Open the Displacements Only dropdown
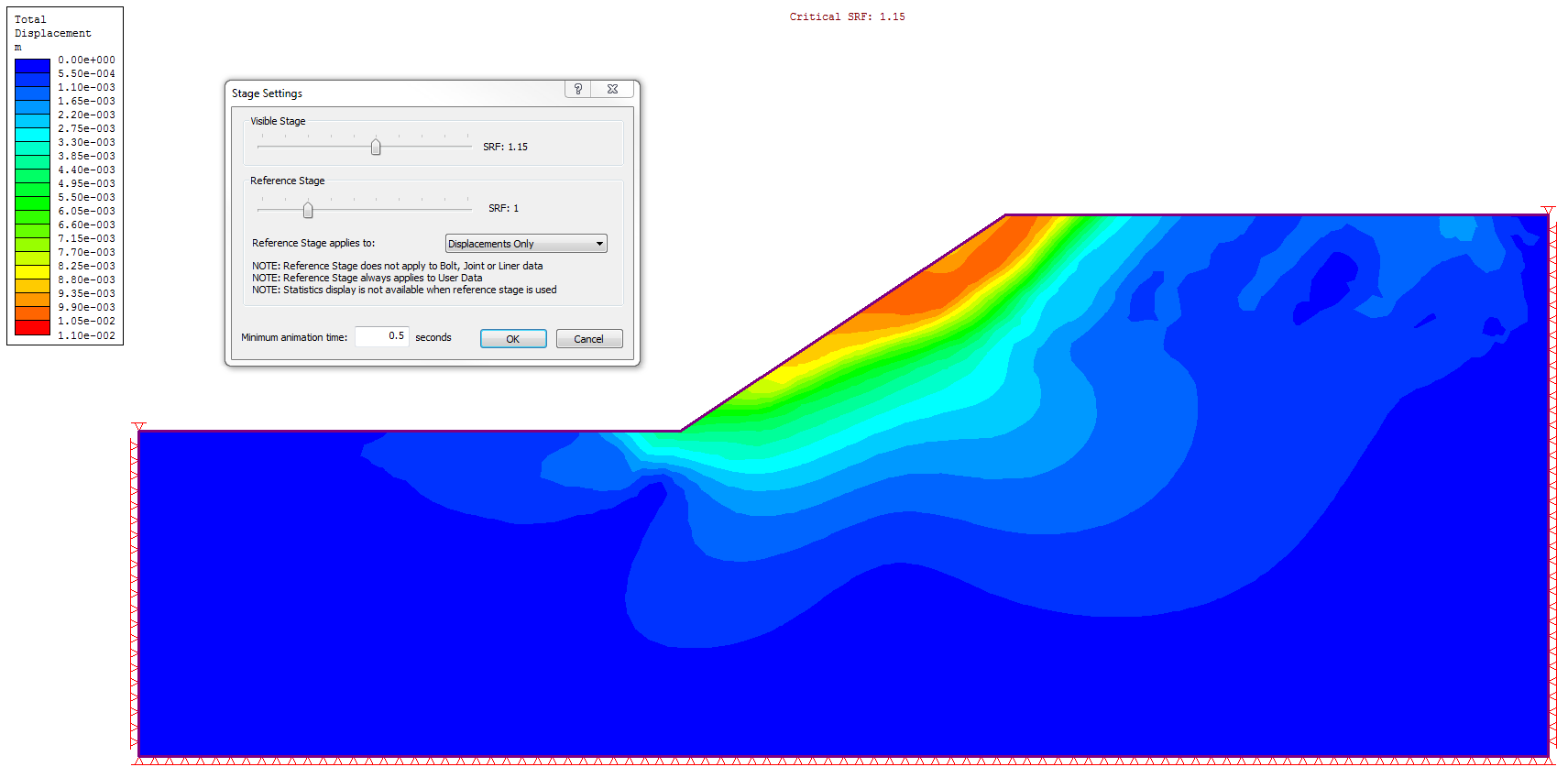The height and width of the screenshot is (778, 1568). pyautogui.click(x=525, y=244)
